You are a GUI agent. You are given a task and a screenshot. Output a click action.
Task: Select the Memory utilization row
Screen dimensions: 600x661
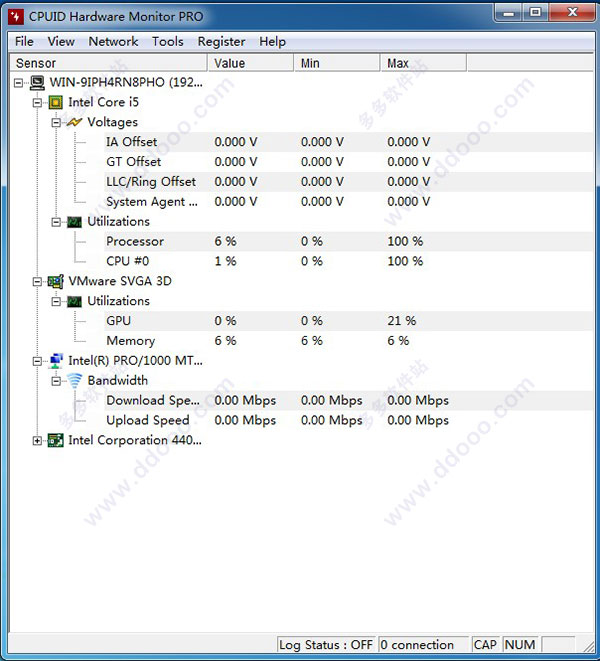[348, 341]
